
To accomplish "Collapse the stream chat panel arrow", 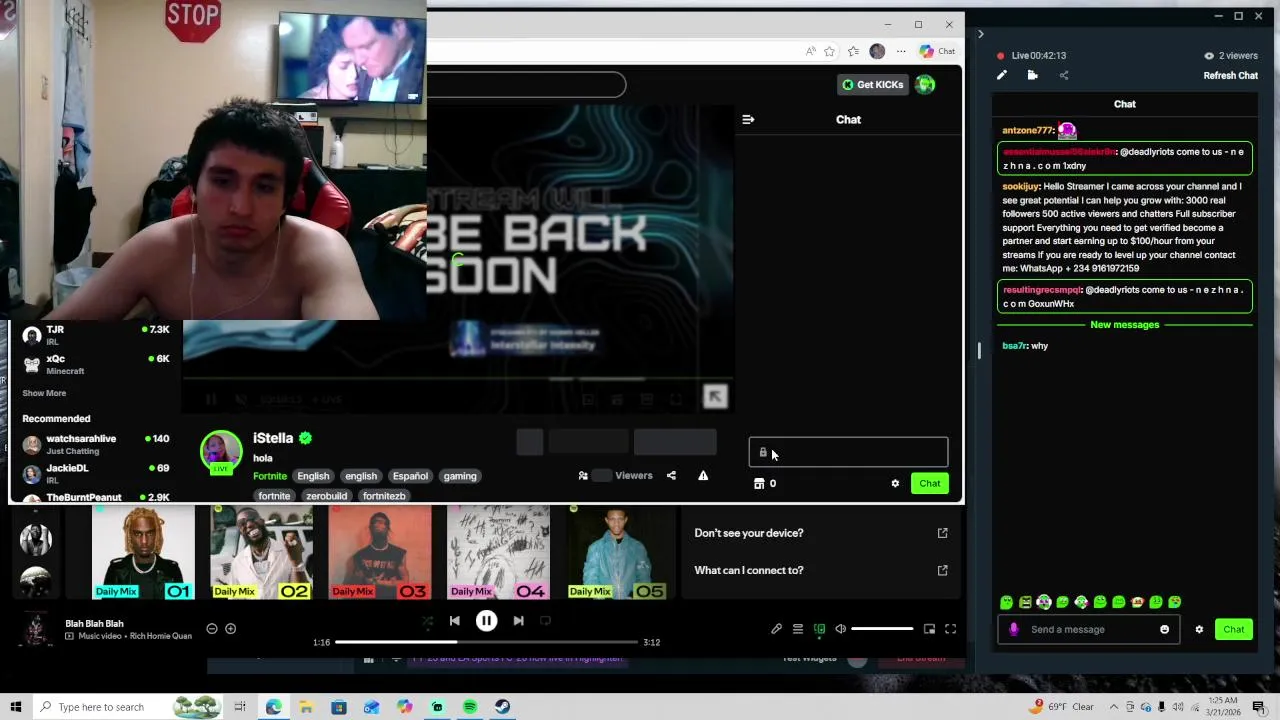I will tap(980, 34).
